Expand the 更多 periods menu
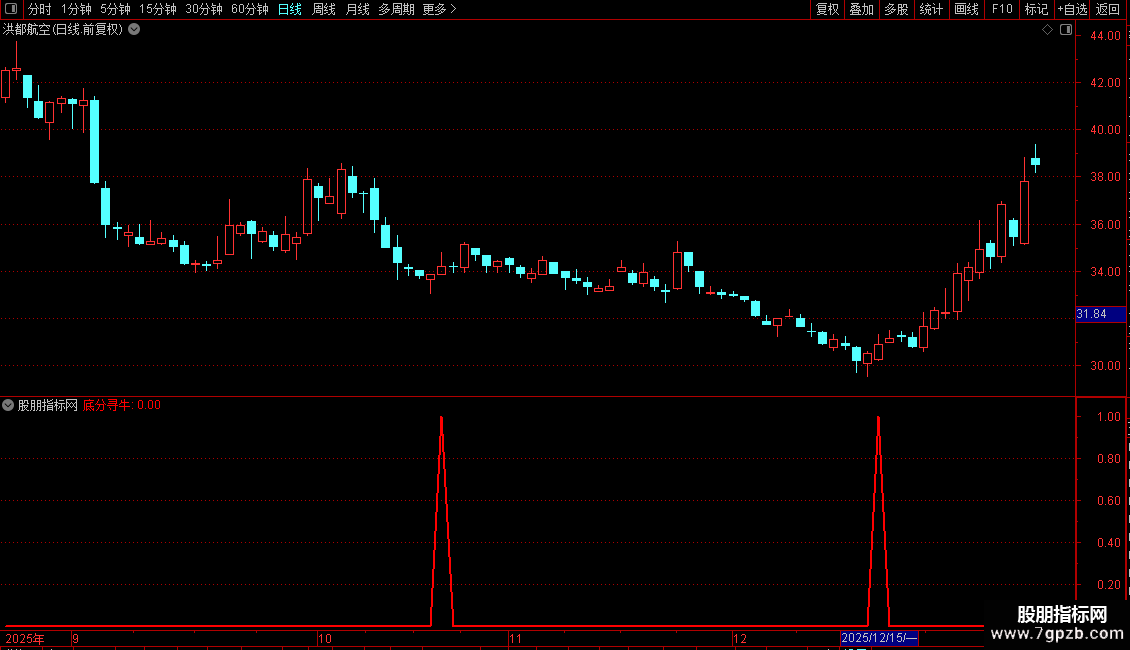Viewport: 1130px width, 650px height. (440, 9)
